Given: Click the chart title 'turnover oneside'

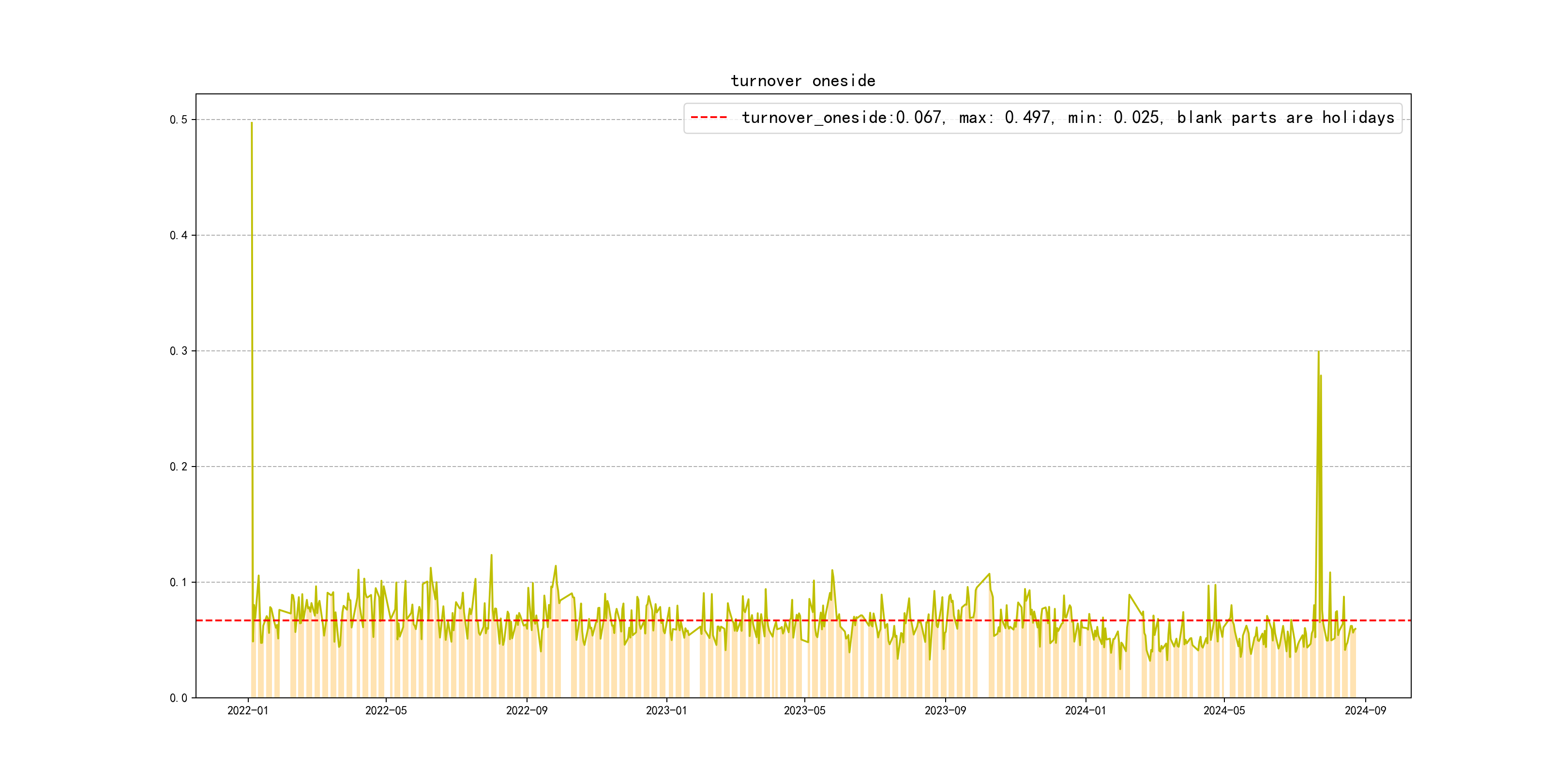Looking at the screenshot, I should 802,81.
